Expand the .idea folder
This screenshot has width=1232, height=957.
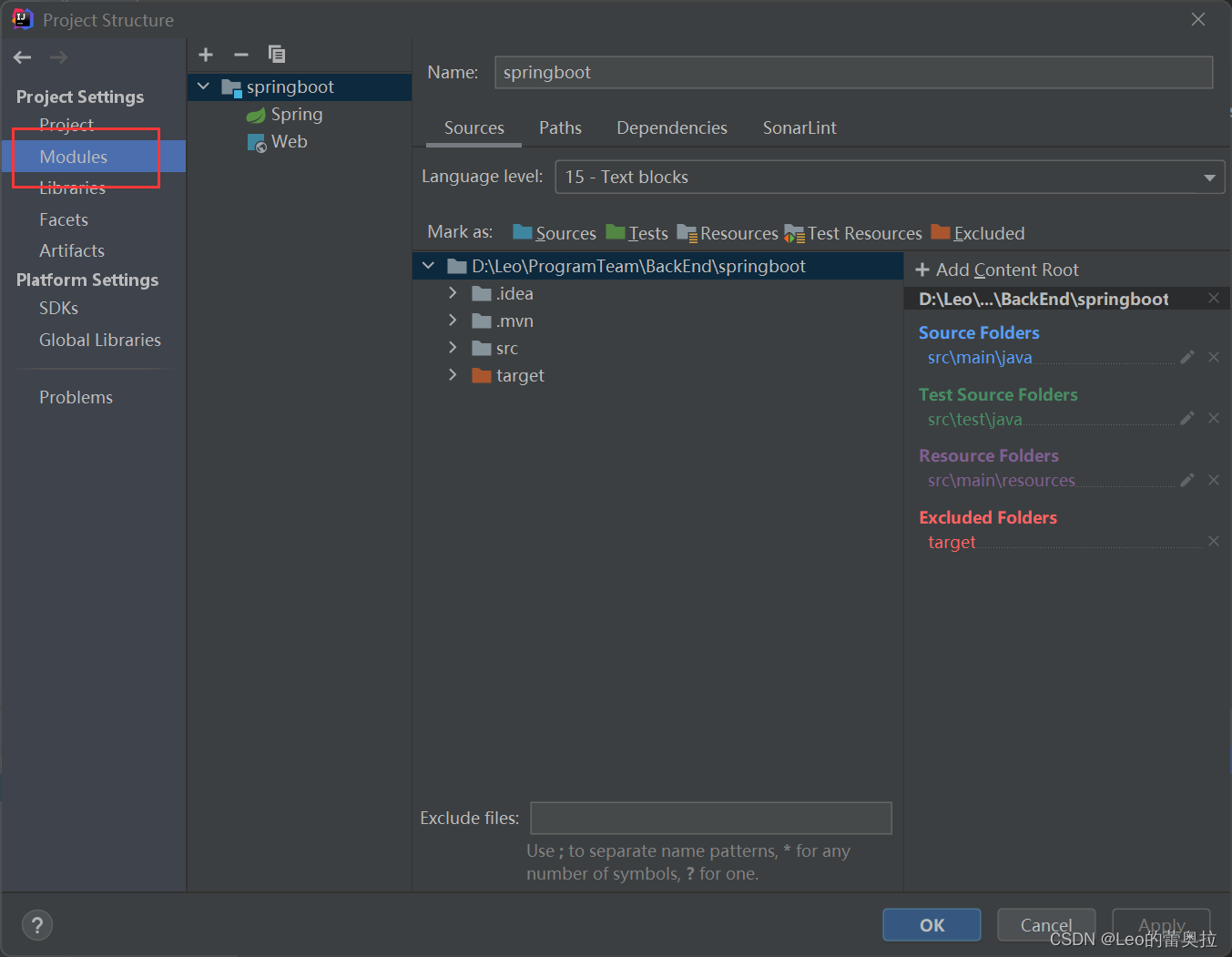pyautogui.click(x=453, y=293)
